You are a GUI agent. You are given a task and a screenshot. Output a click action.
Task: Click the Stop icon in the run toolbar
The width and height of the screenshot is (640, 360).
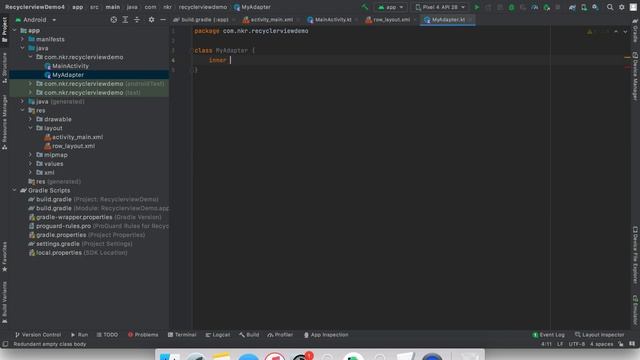(x=558, y=7)
